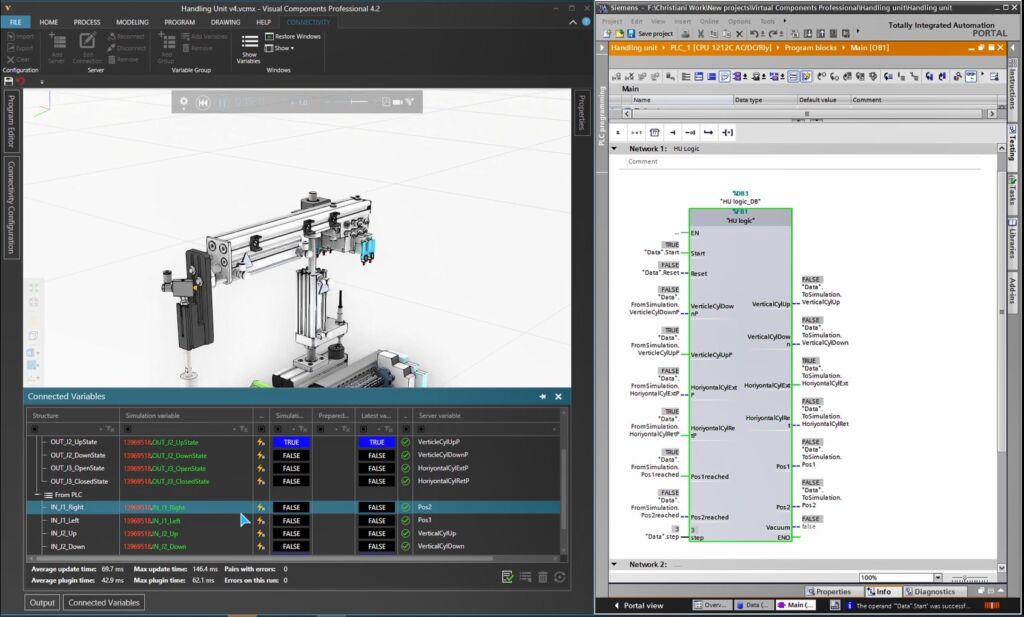This screenshot has height=617, width=1024.
Task: Switch to the MODELING ribbon tab
Action: coord(131,21)
